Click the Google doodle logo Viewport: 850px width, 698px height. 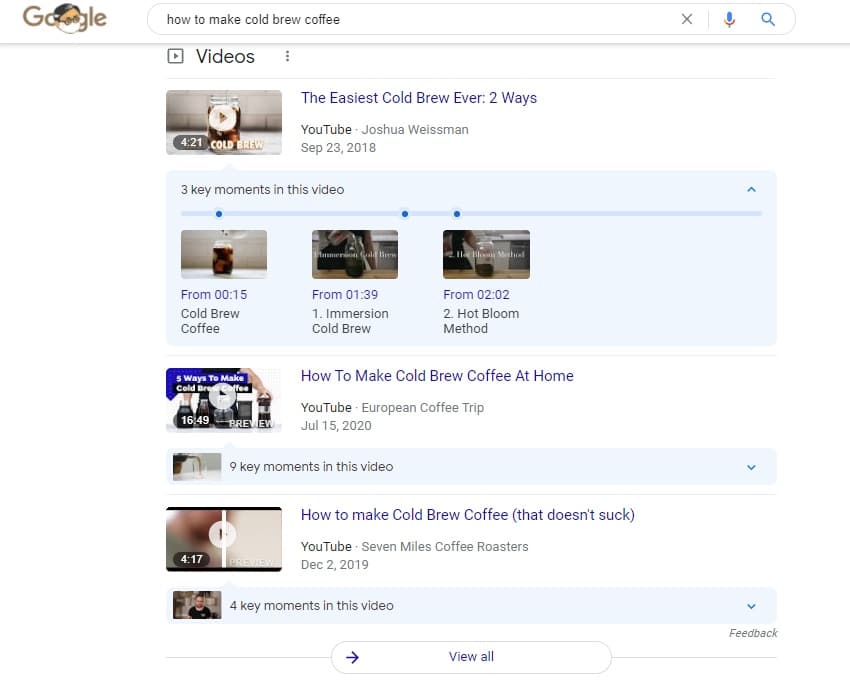pos(64,18)
